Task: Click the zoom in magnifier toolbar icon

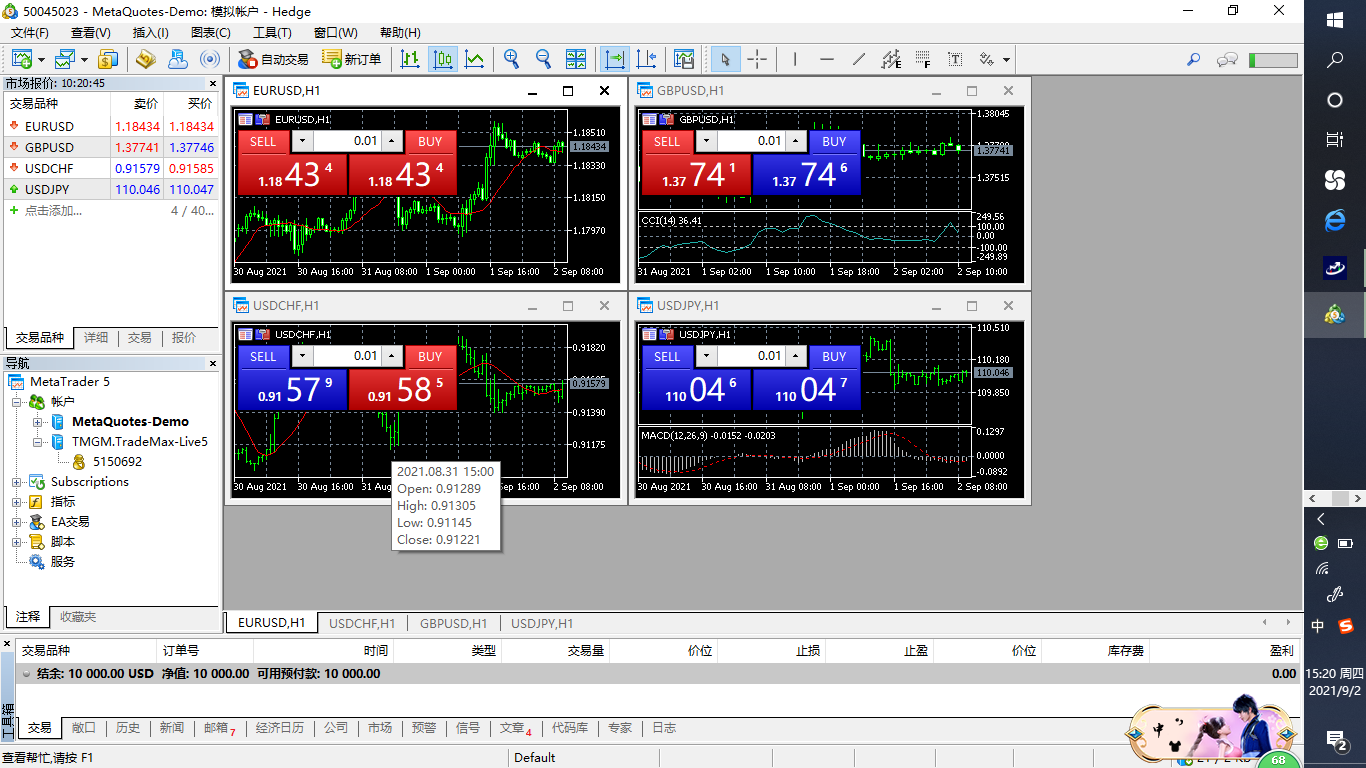Action: (x=512, y=59)
